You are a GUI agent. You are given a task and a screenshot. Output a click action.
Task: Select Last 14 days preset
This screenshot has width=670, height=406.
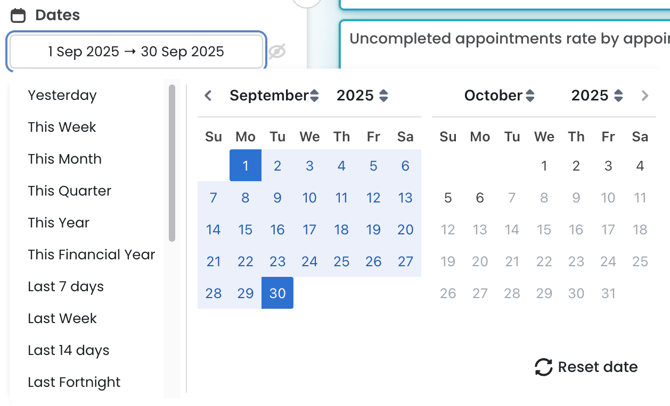coord(68,350)
